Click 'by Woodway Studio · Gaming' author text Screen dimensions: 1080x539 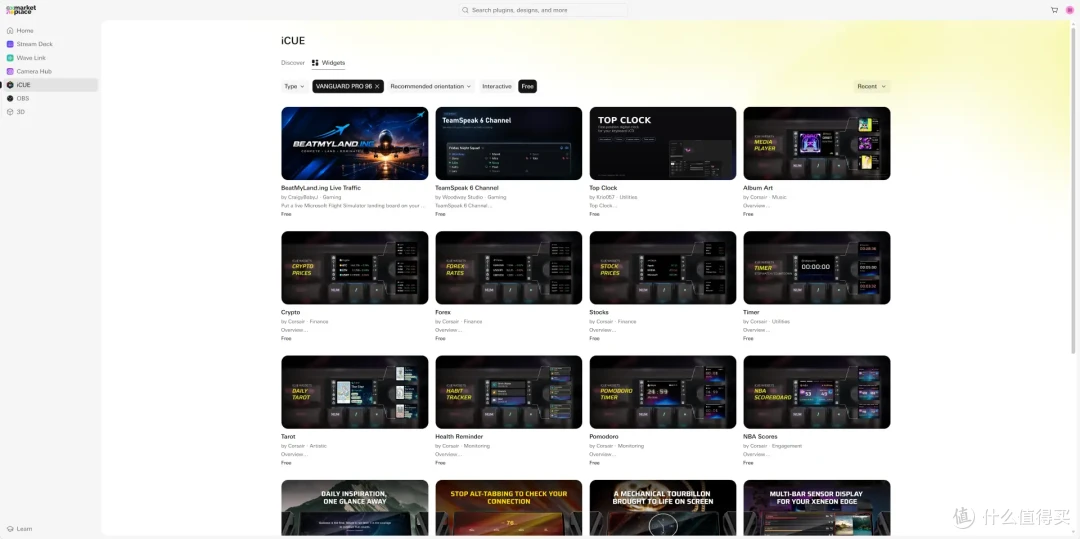[470, 197]
